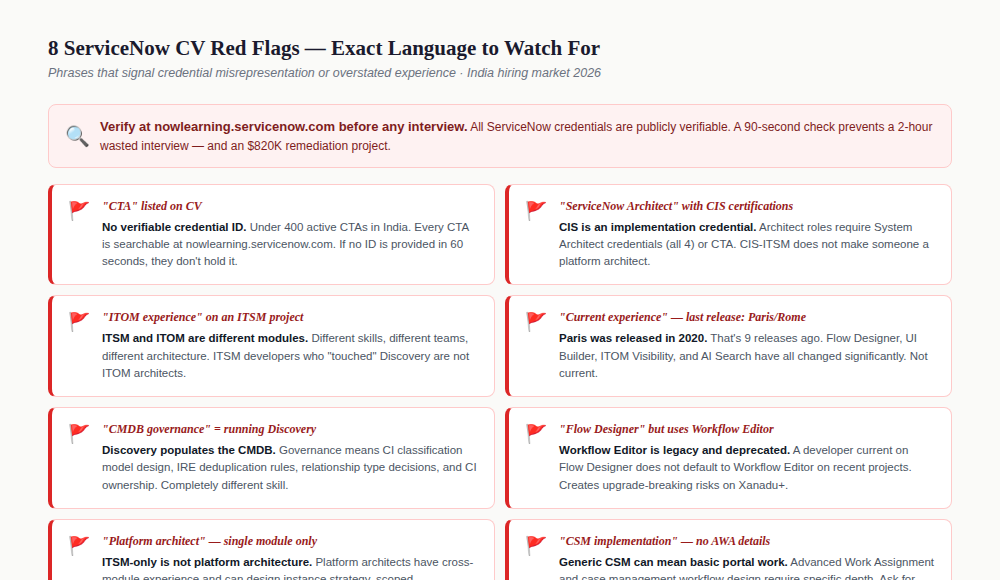Click the bold text "Paris was released in 2020."

633,338
